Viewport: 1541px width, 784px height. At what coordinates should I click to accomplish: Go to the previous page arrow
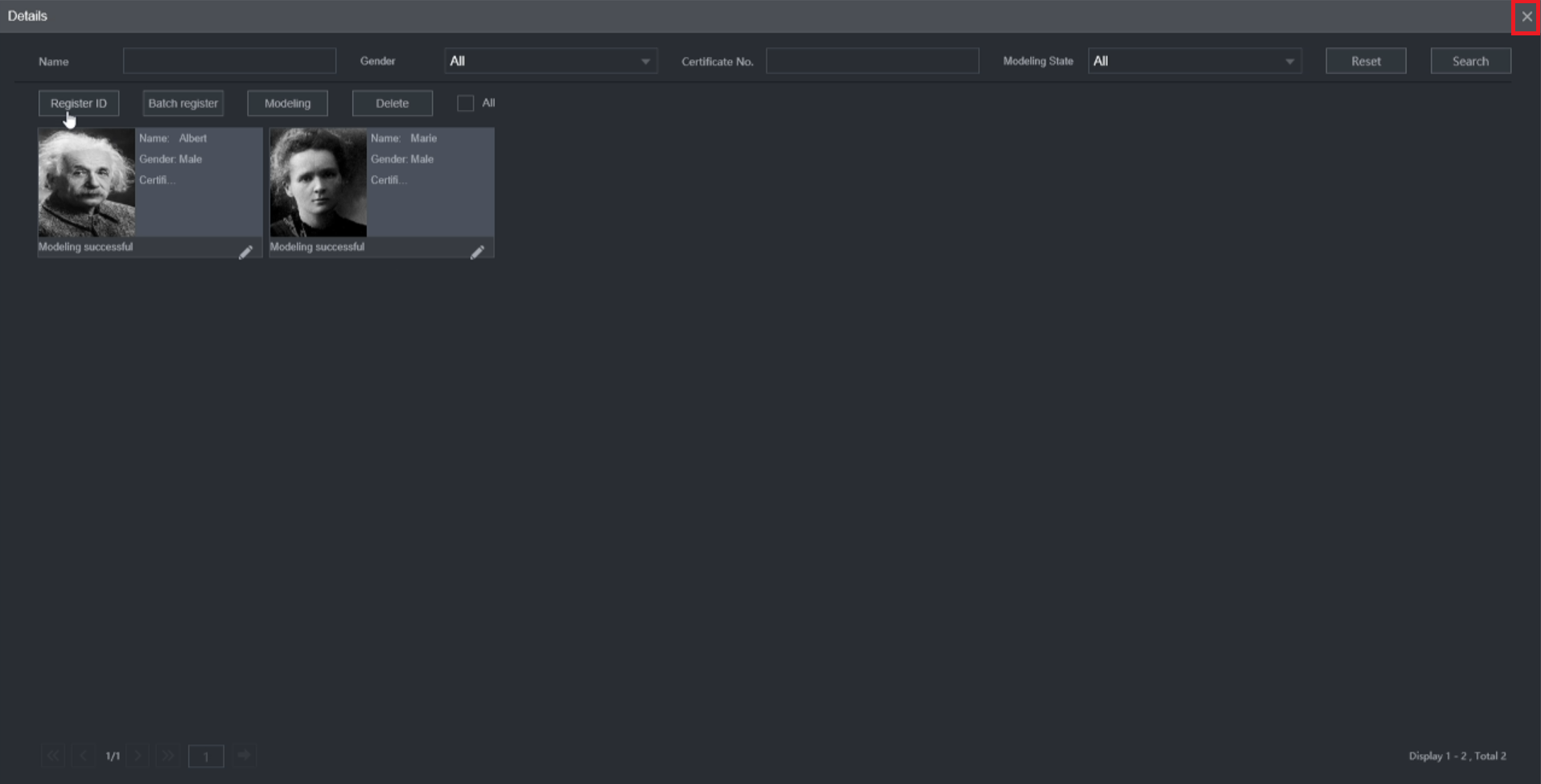click(x=83, y=756)
